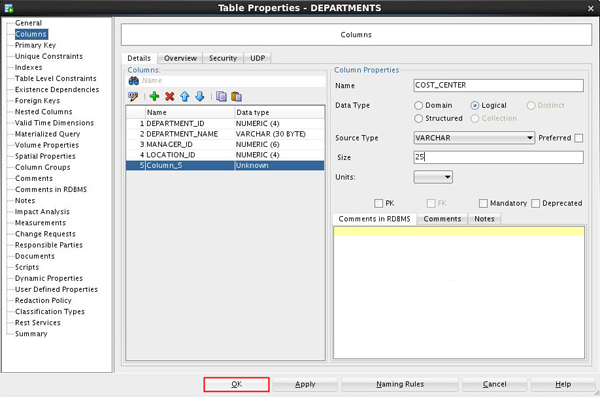Delete the column with red X

tap(170, 96)
